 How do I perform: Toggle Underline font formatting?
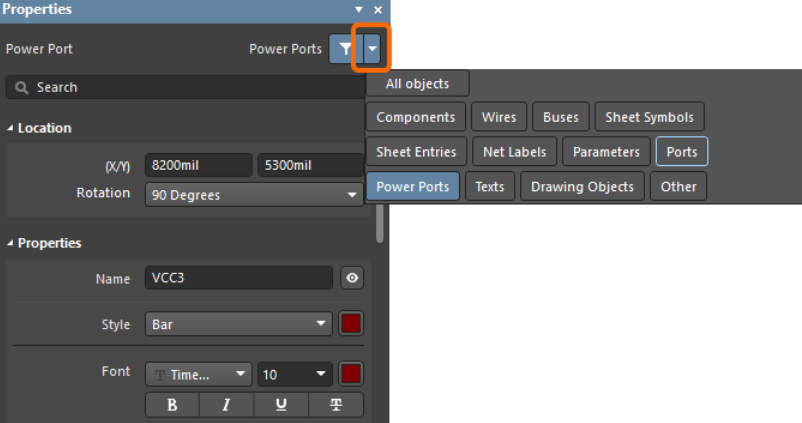[281, 405]
